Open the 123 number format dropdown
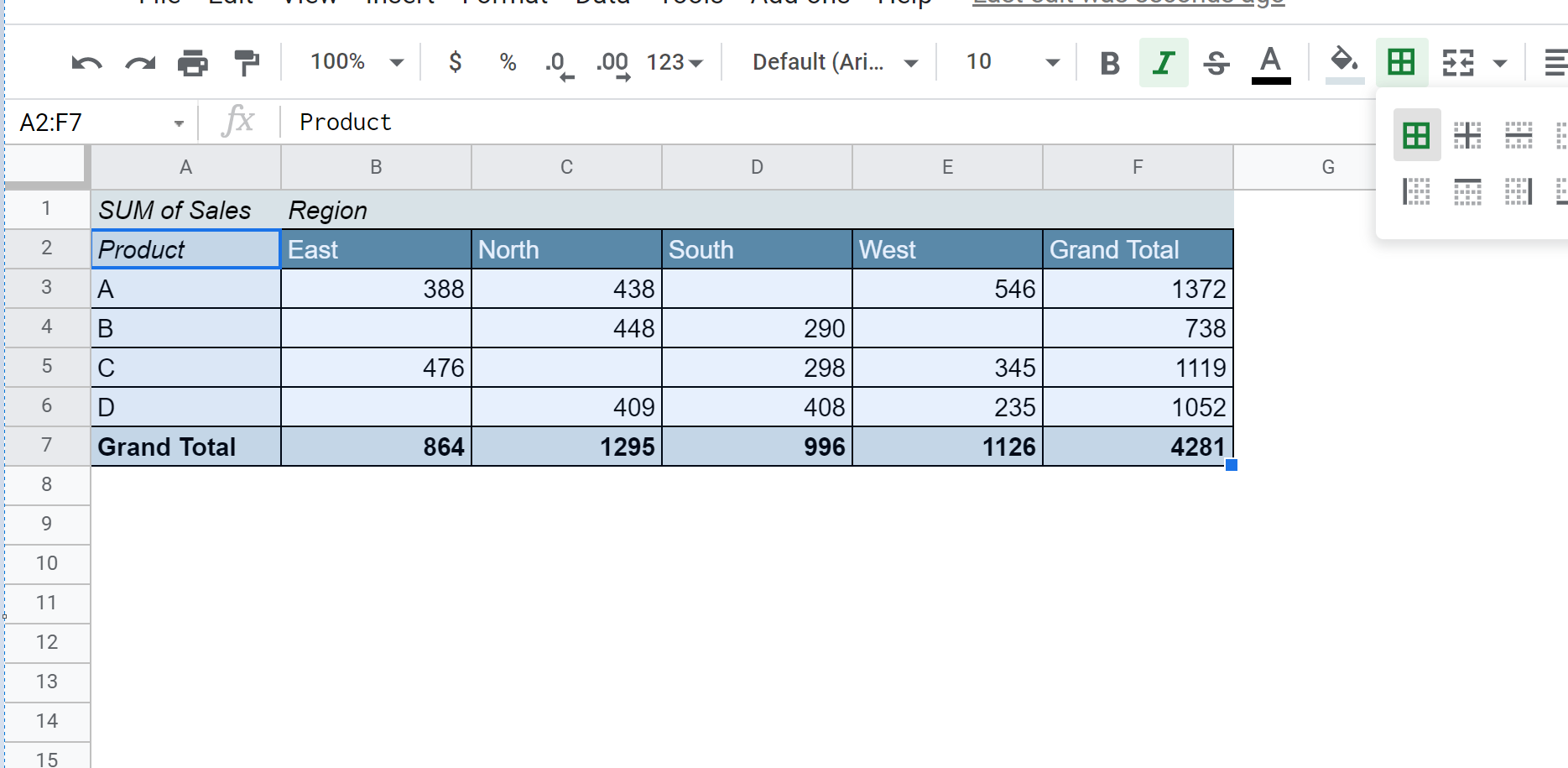This screenshot has width=1568, height=768. tap(674, 62)
